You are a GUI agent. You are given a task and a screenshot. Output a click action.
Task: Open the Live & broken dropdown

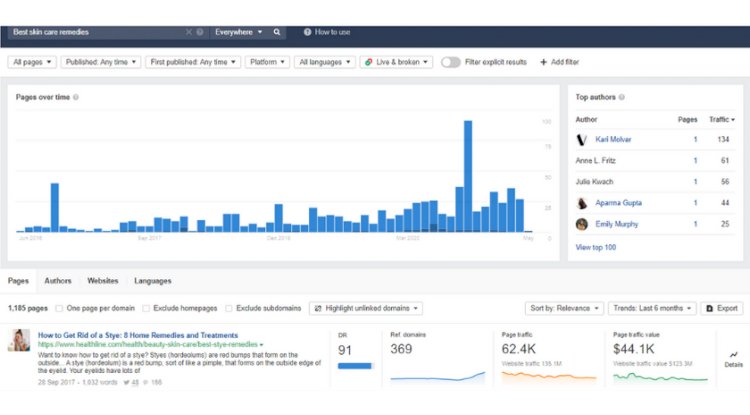tap(397, 62)
